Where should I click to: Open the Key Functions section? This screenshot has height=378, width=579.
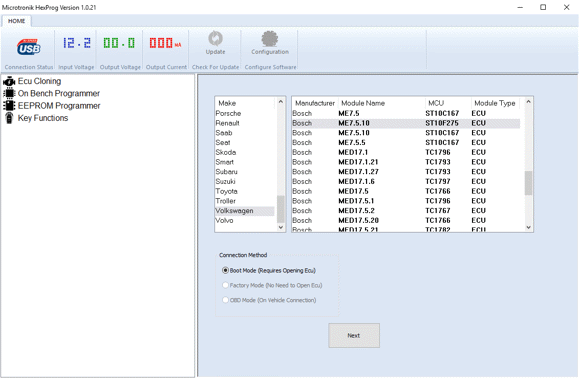tap(43, 118)
